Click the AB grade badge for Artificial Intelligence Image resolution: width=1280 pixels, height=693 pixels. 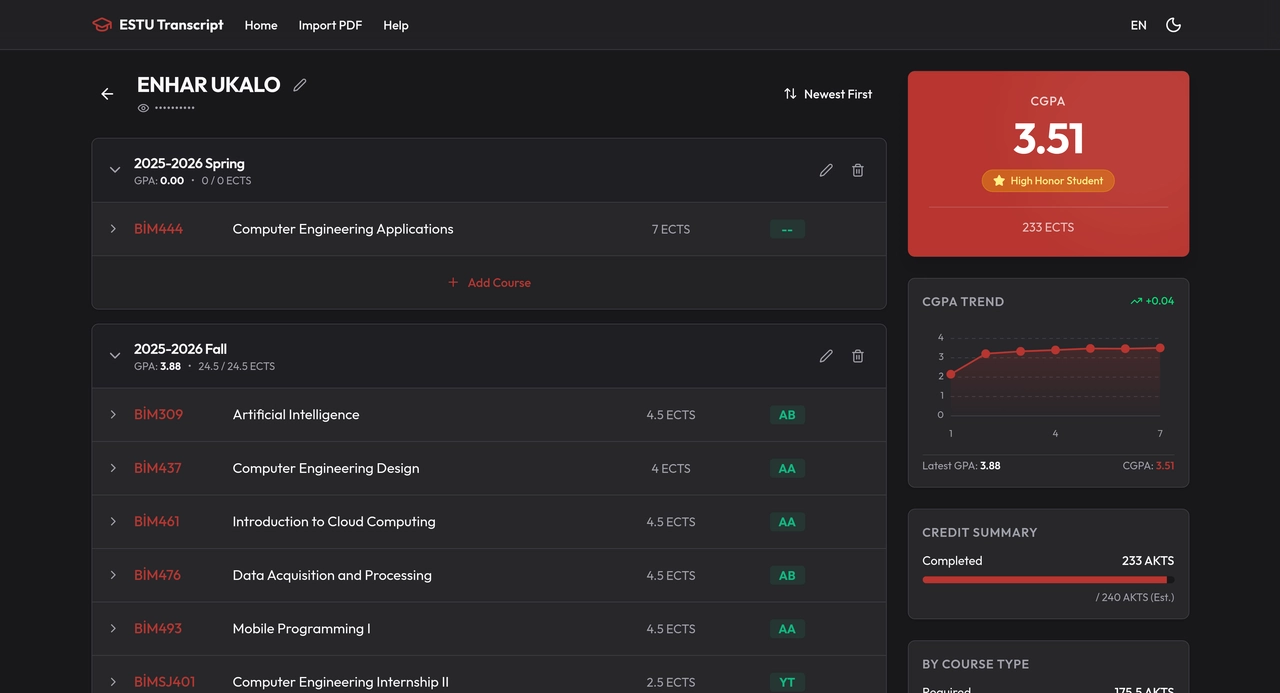pyautogui.click(x=787, y=414)
